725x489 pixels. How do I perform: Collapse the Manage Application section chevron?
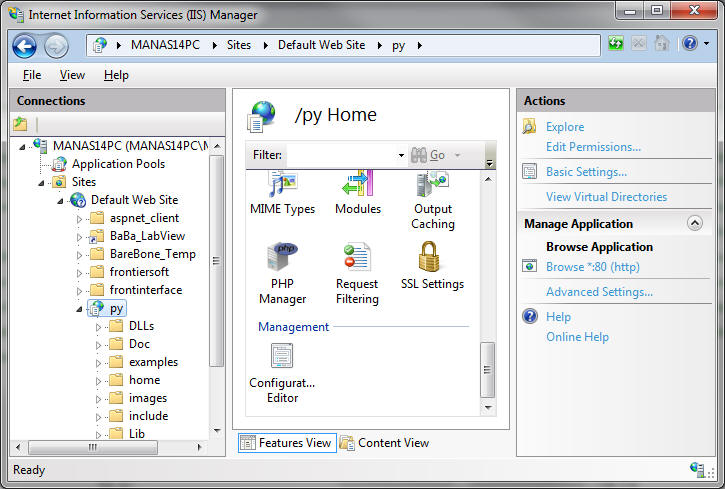pyautogui.click(x=694, y=223)
